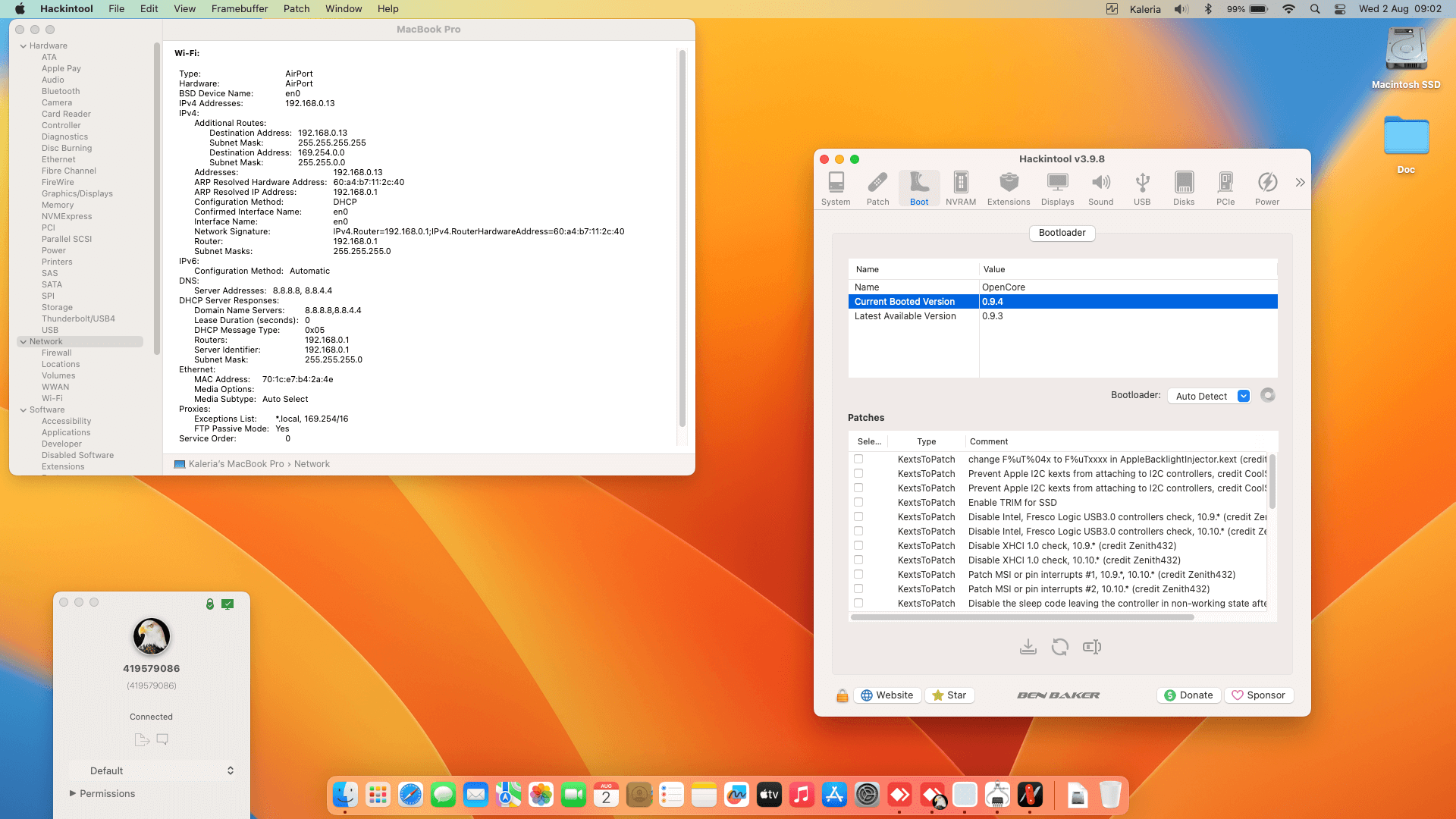This screenshot has height=819, width=1456.
Task: Open the Framebuffer menu
Action: pyautogui.click(x=240, y=8)
